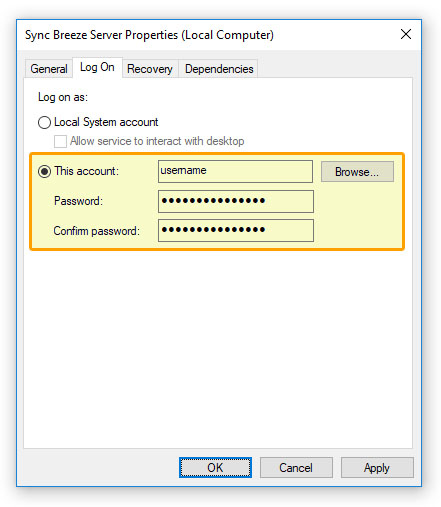Click the 'Confirm password:' label text

coord(97,231)
